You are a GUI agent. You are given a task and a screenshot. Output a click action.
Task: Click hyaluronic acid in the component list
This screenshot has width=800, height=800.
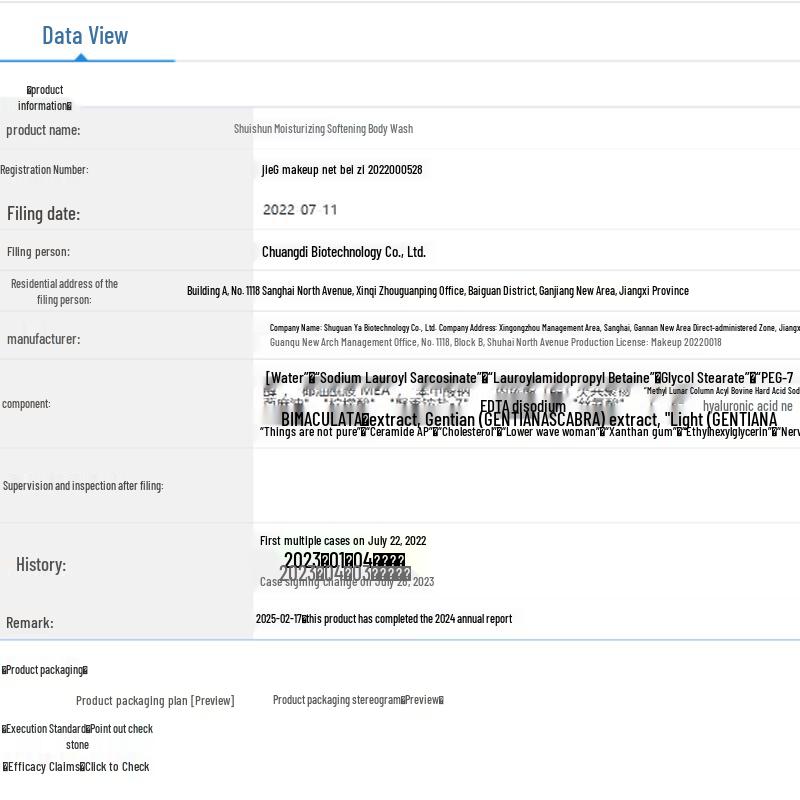click(747, 406)
